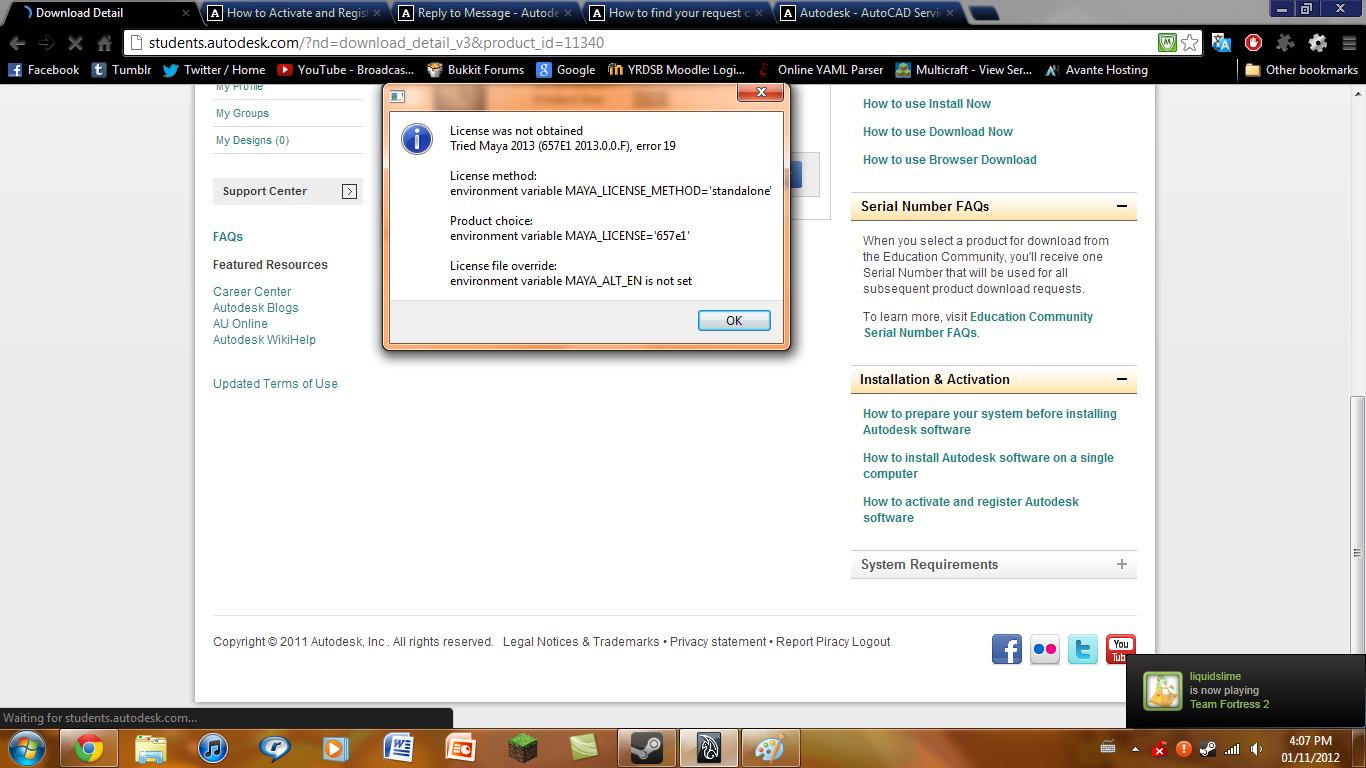Image resolution: width=1366 pixels, height=768 pixels.
Task: Open PowerPoint from the taskbar
Action: click(x=460, y=747)
